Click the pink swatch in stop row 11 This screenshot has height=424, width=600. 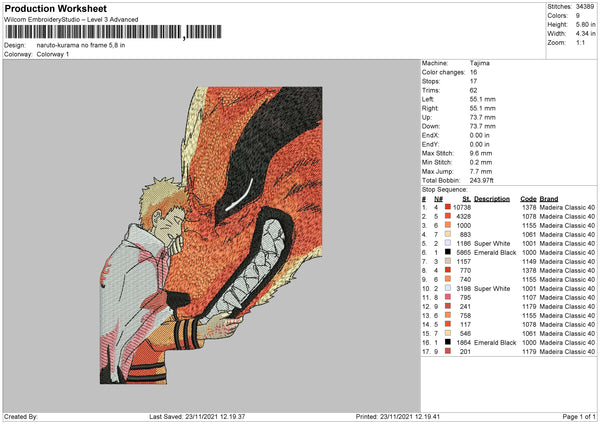tap(448, 297)
